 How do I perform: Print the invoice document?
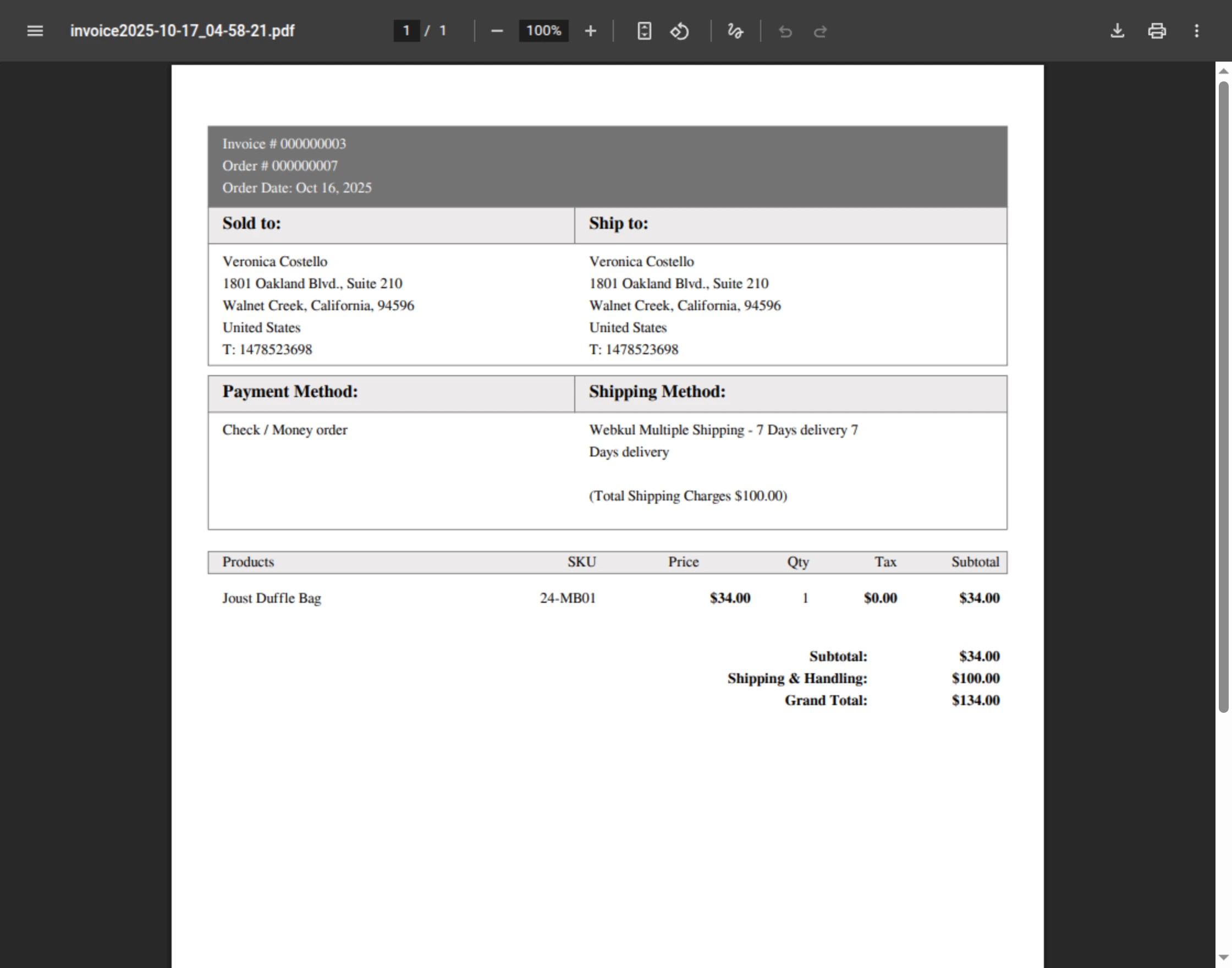click(1157, 31)
